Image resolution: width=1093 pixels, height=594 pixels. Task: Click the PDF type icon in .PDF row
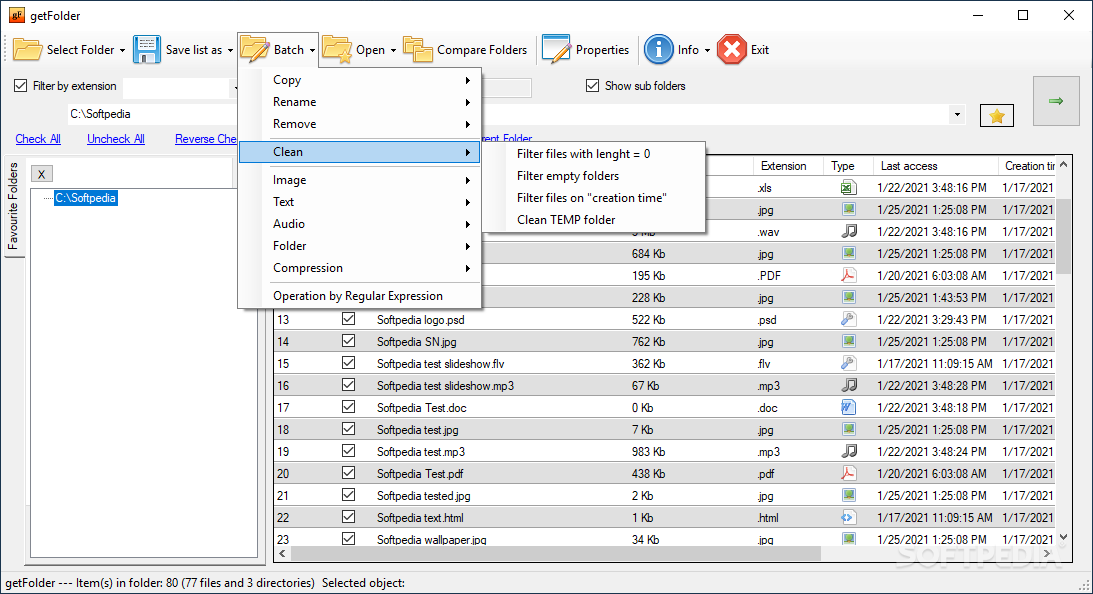(848, 275)
